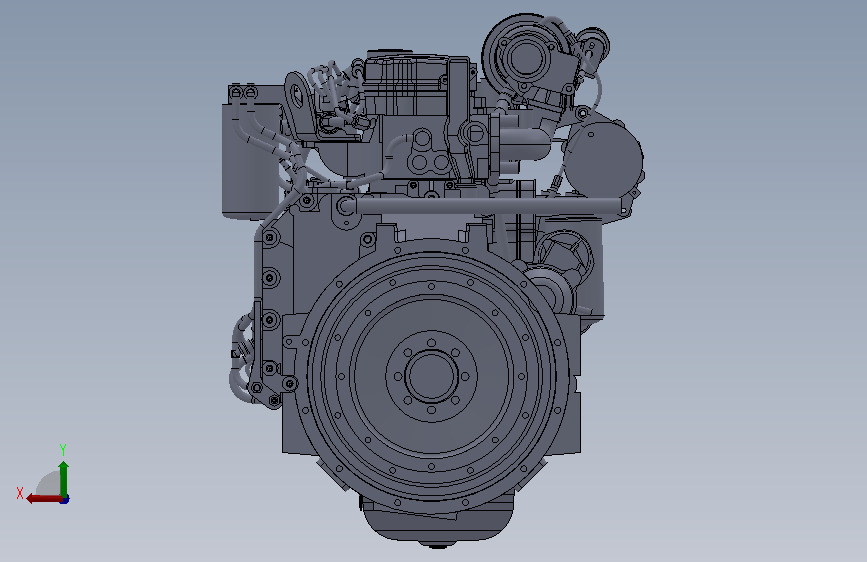Select the oil pan sump at the engine bottom
Screen dimensions: 867x562
point(437,520)
